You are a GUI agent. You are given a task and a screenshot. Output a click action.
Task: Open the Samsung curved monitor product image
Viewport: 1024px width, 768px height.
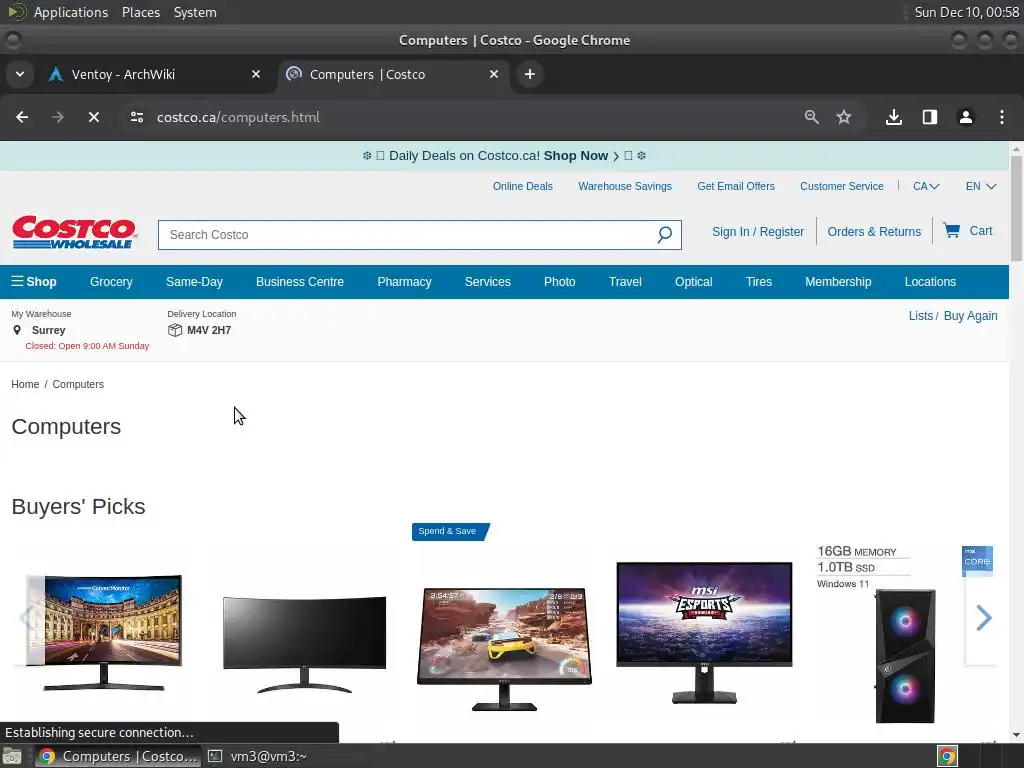(x=104, y=632)
